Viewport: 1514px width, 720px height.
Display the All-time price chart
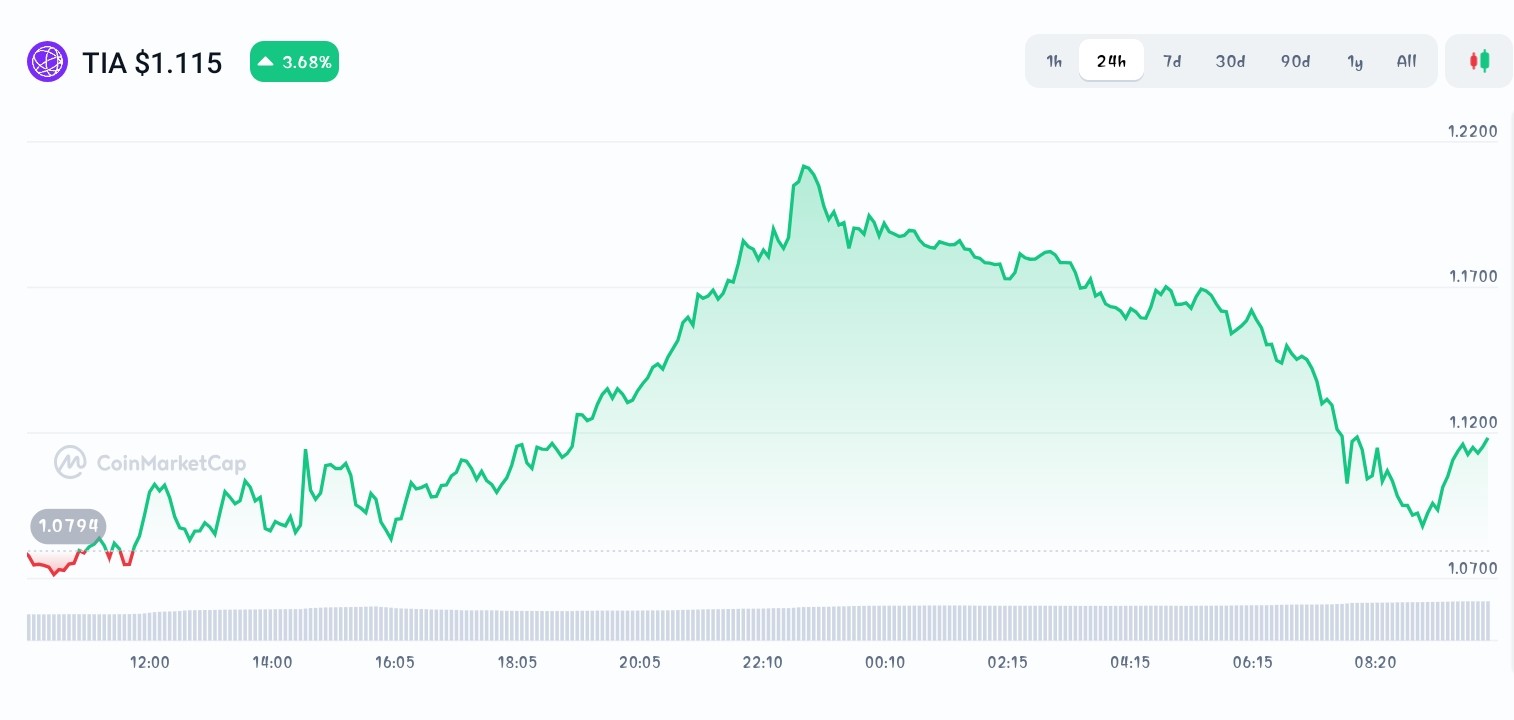(x=1406, y=61)
